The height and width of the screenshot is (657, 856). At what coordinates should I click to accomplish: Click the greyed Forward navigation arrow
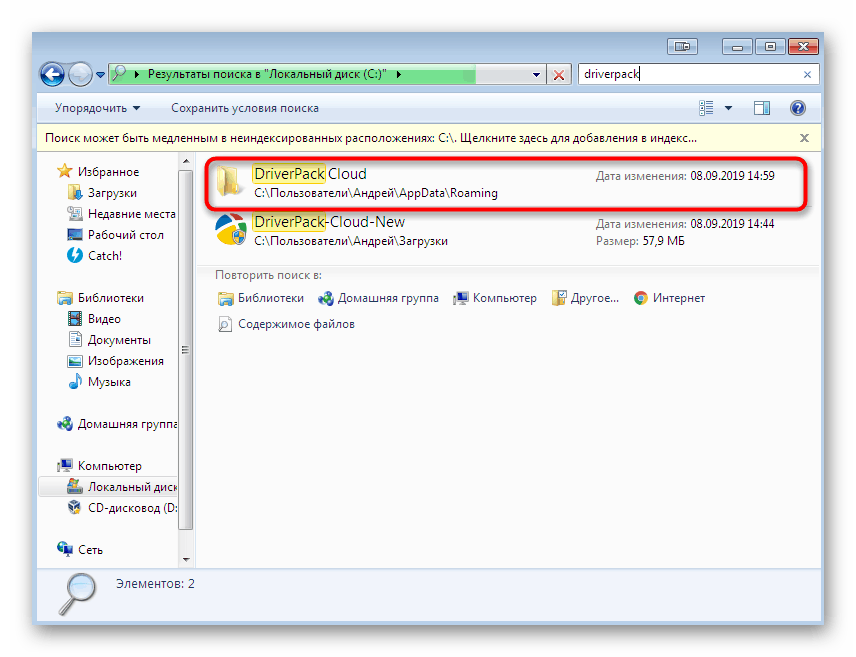[x=80, y=74]
